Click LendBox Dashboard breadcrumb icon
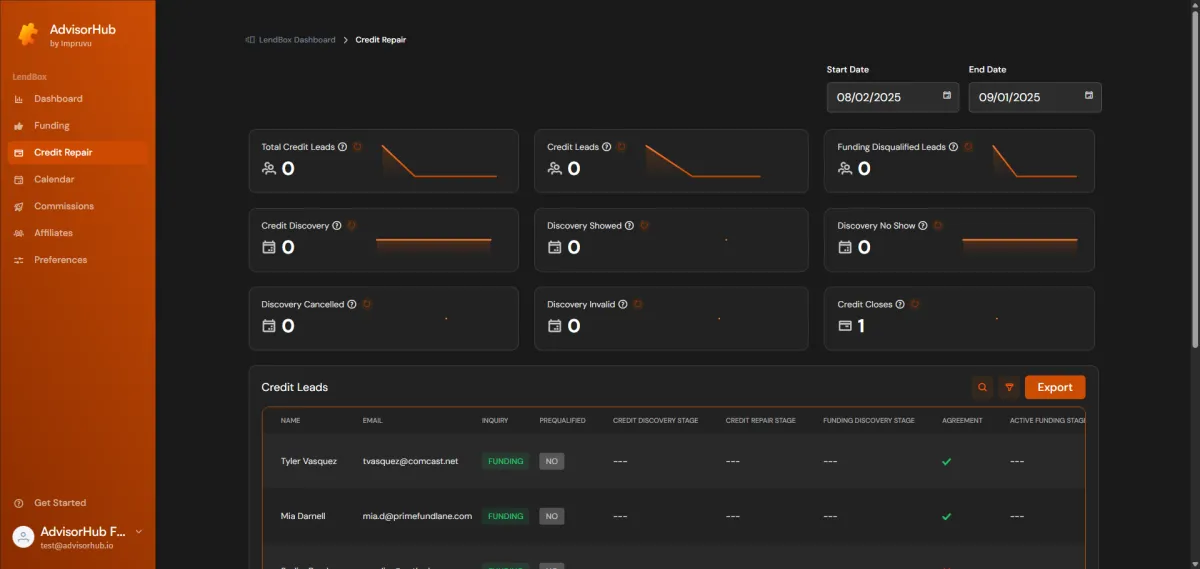This screenshot has width=1200, height=569. 250,40
